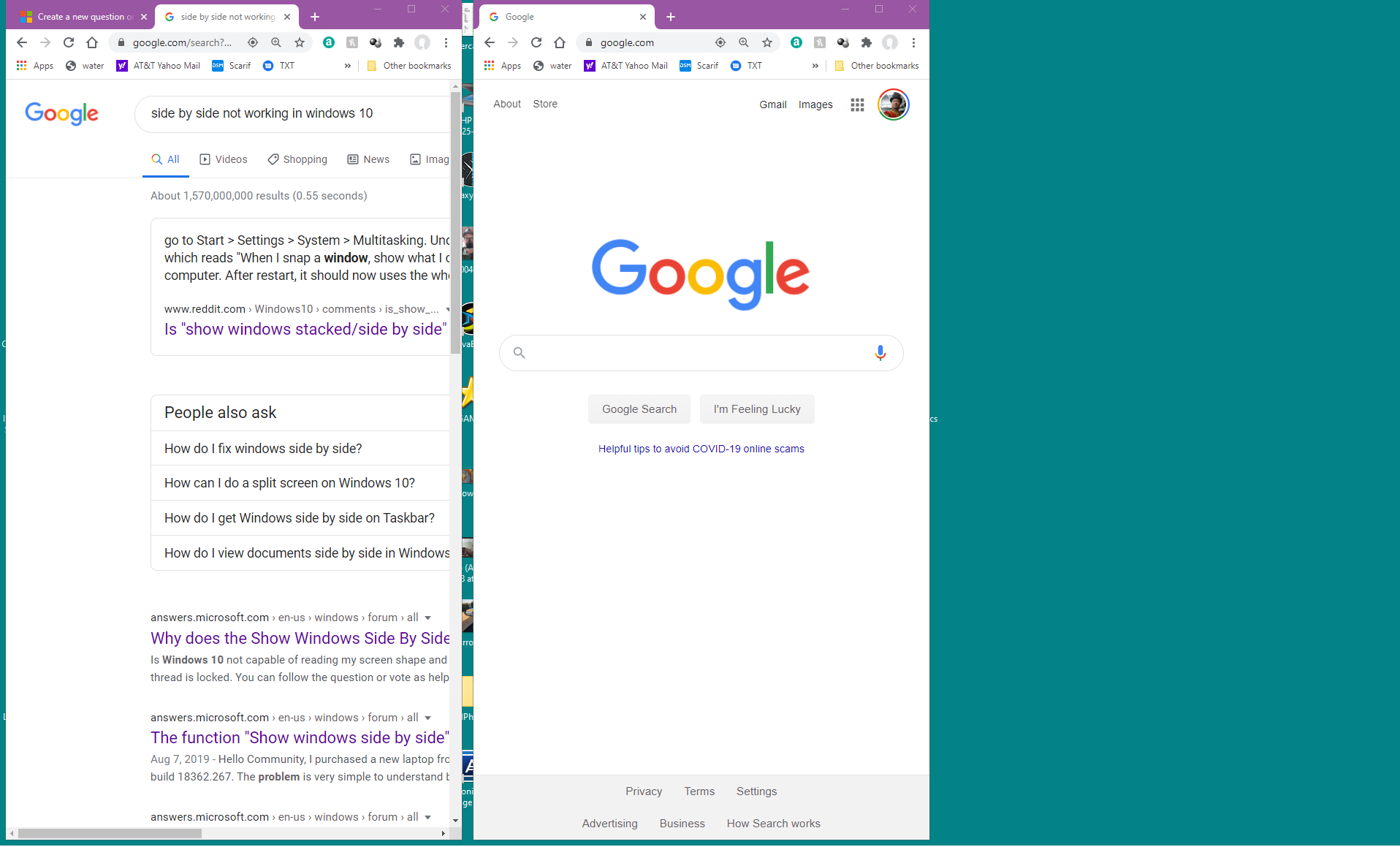The height and width of the screenshot is (847, 1400).
Task: Click the search query field on results page
Action: (x=292, y=113)
